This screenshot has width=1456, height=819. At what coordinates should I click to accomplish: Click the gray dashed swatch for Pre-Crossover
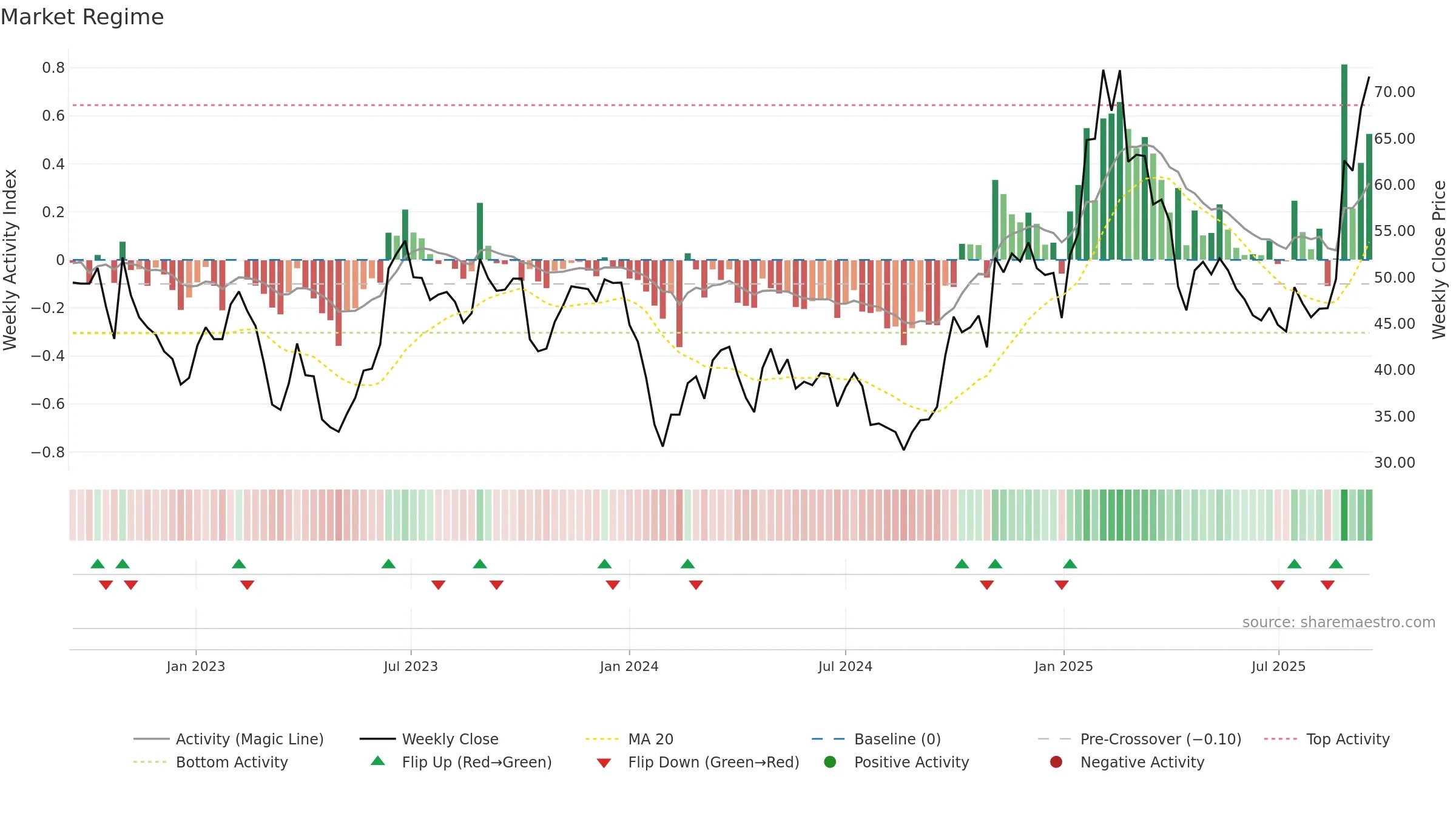tap(1056, 739)
